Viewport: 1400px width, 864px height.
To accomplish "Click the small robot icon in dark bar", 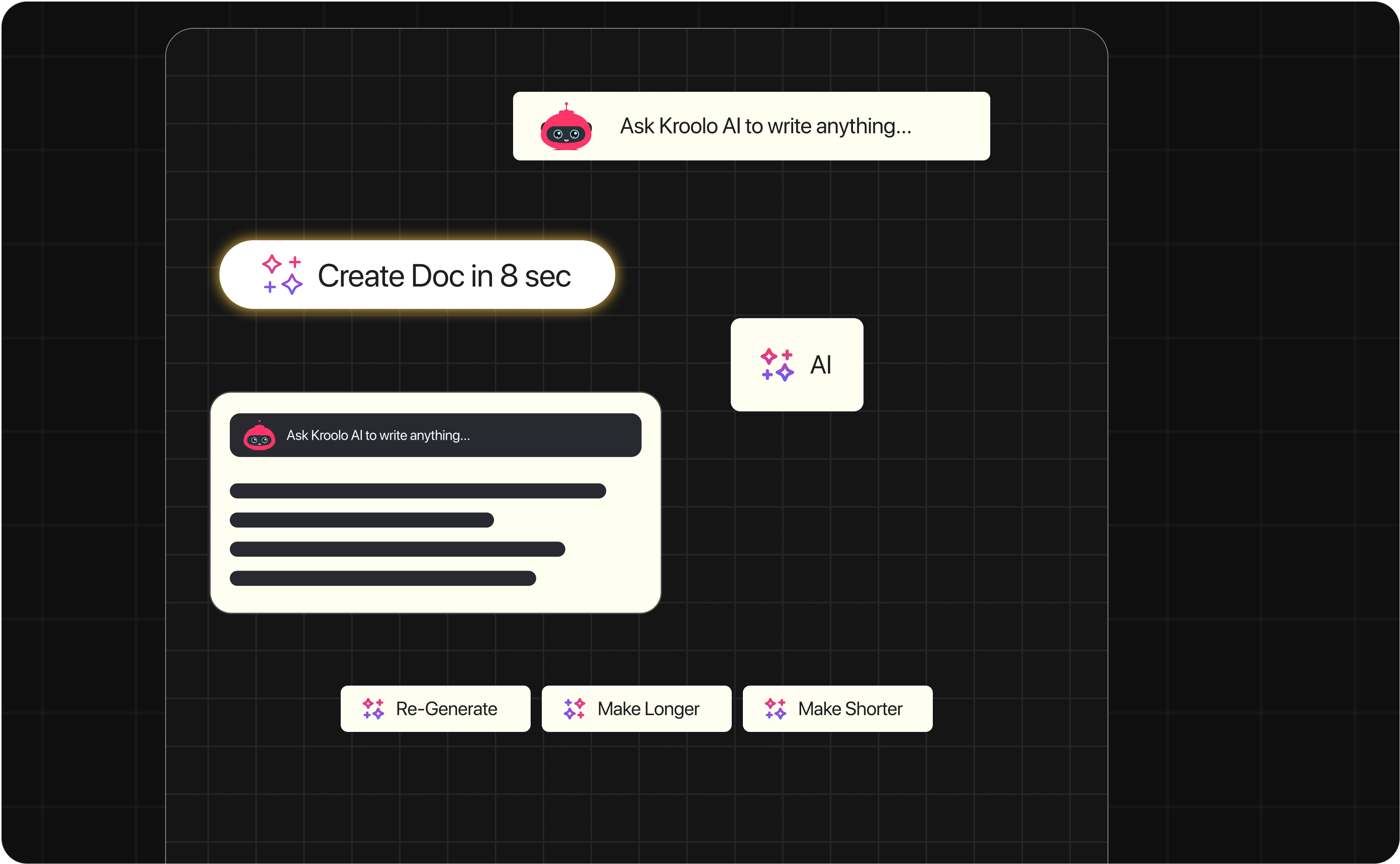I will pyautogui.click(x=259, y=437).
